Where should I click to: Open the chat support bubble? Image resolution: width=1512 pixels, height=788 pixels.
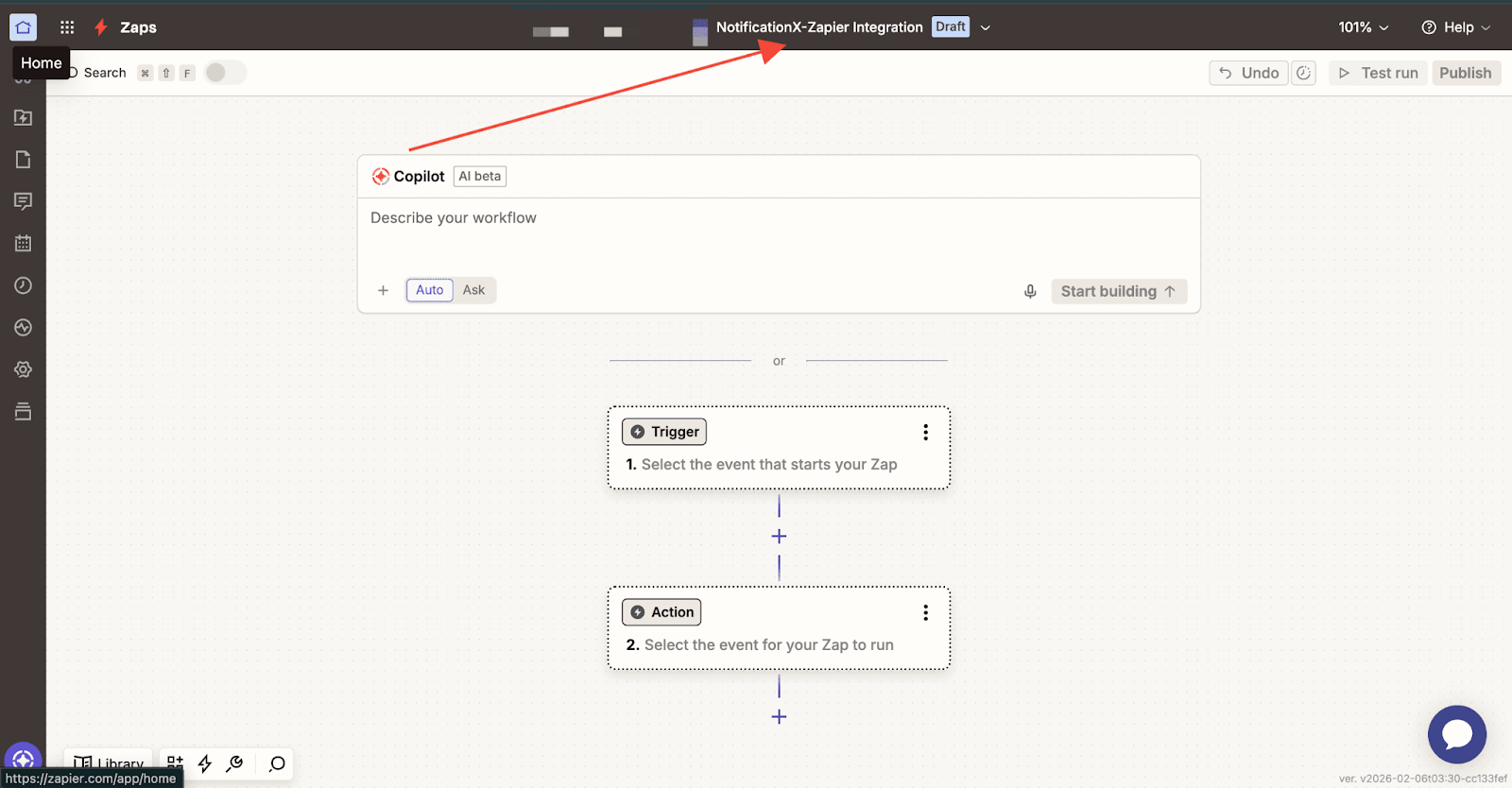click(1456, 734)
